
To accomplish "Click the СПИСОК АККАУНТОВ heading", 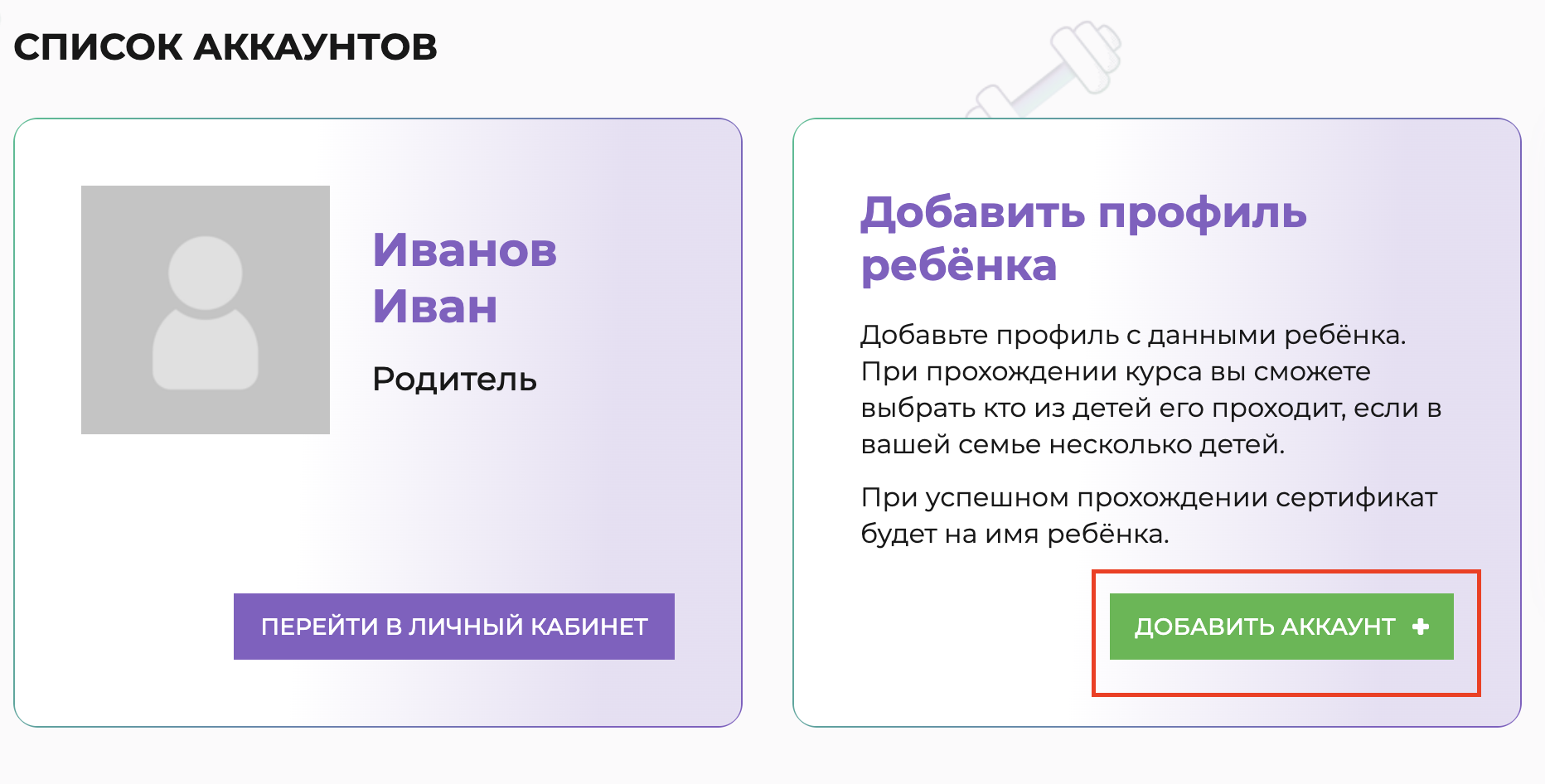I will pyautogui.click(x=225, y=46).
